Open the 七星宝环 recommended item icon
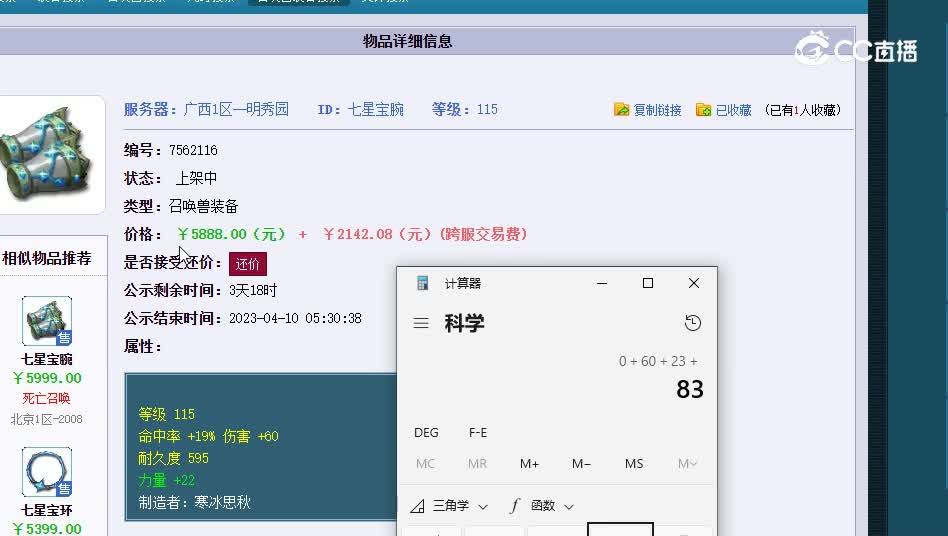This screenshot has width=948, height=536. click(x=47, y=472)
